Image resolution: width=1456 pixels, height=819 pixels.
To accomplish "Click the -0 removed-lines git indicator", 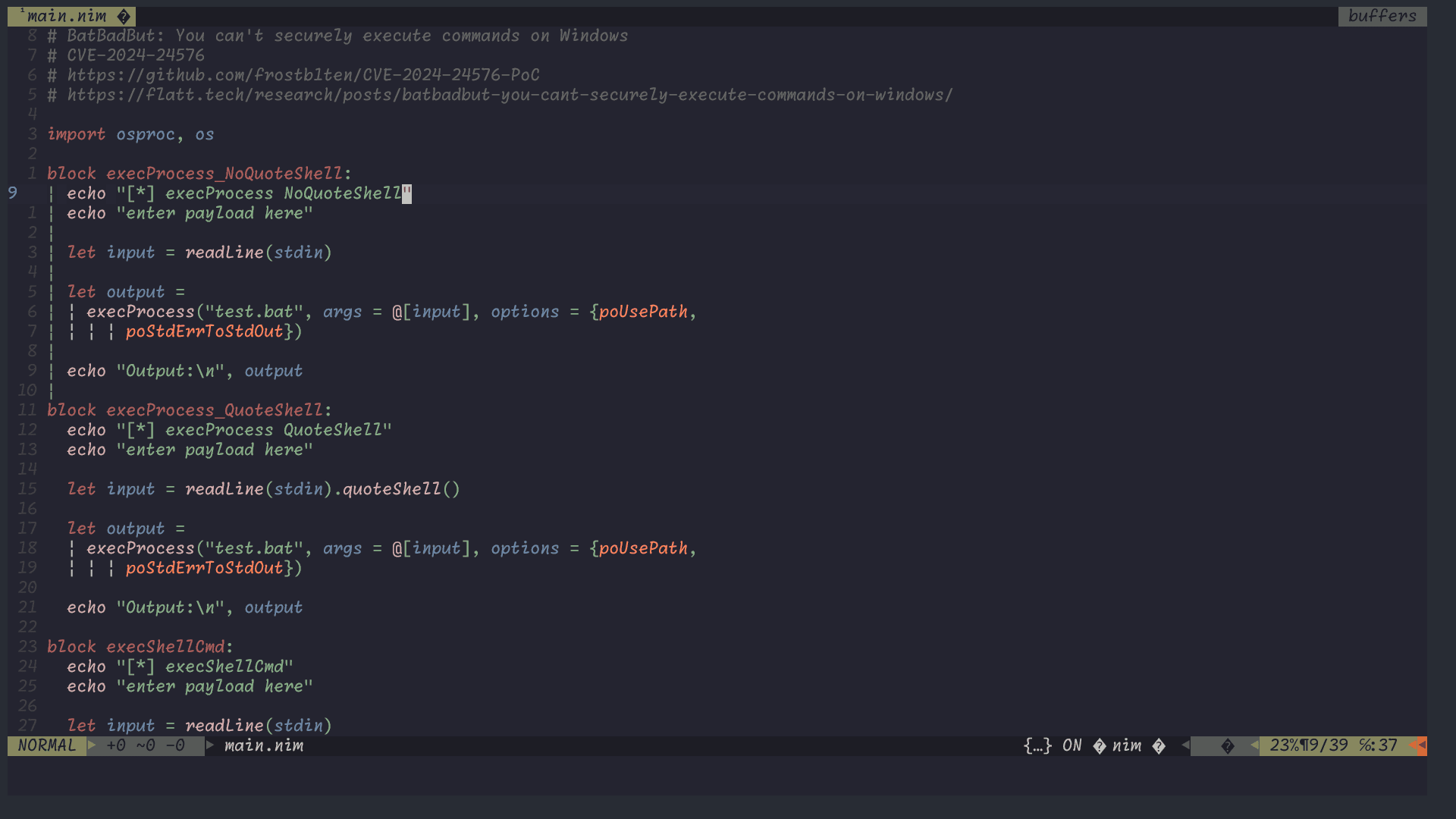I will pos(175,745).
